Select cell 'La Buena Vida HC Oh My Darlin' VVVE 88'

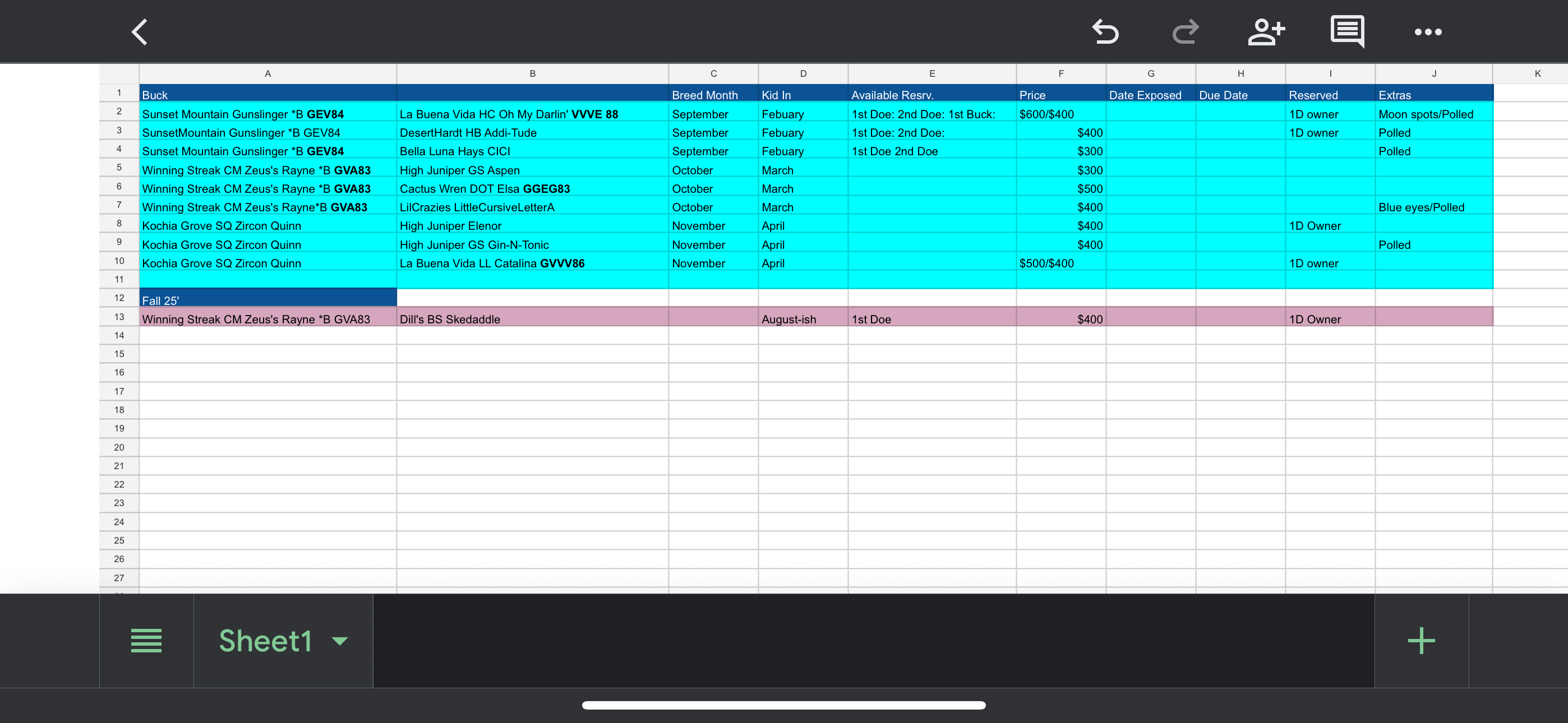tap(533, 112)
